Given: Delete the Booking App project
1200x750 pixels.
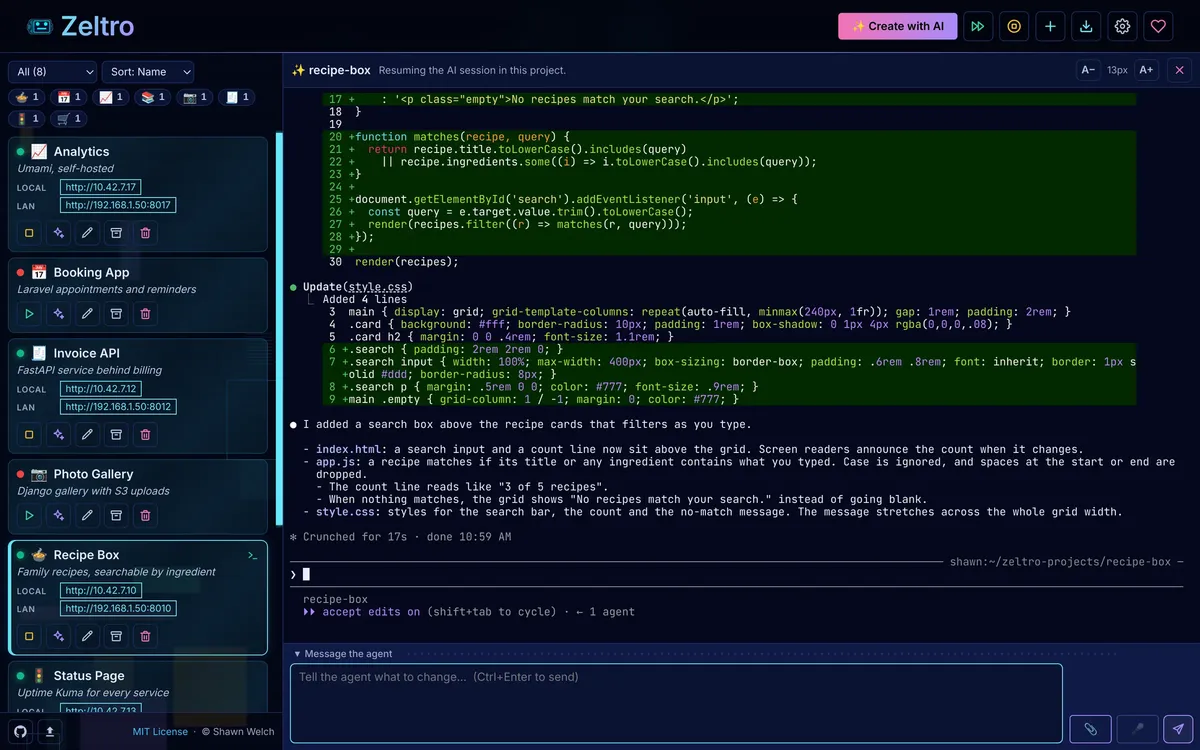Looking at the screenshot, I should click(x=145, y=314).
